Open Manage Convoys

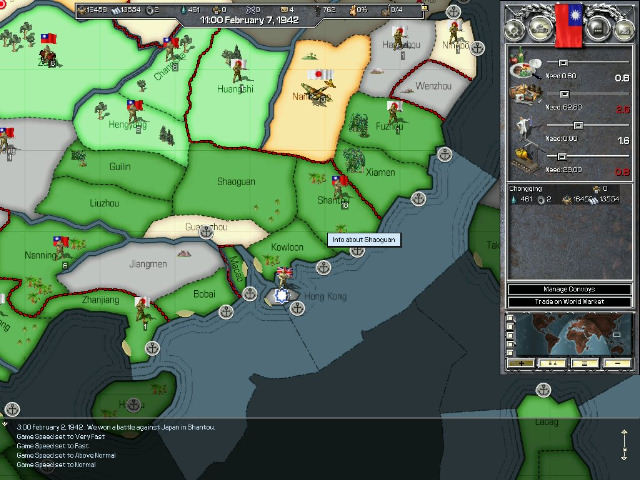point(569,289)
